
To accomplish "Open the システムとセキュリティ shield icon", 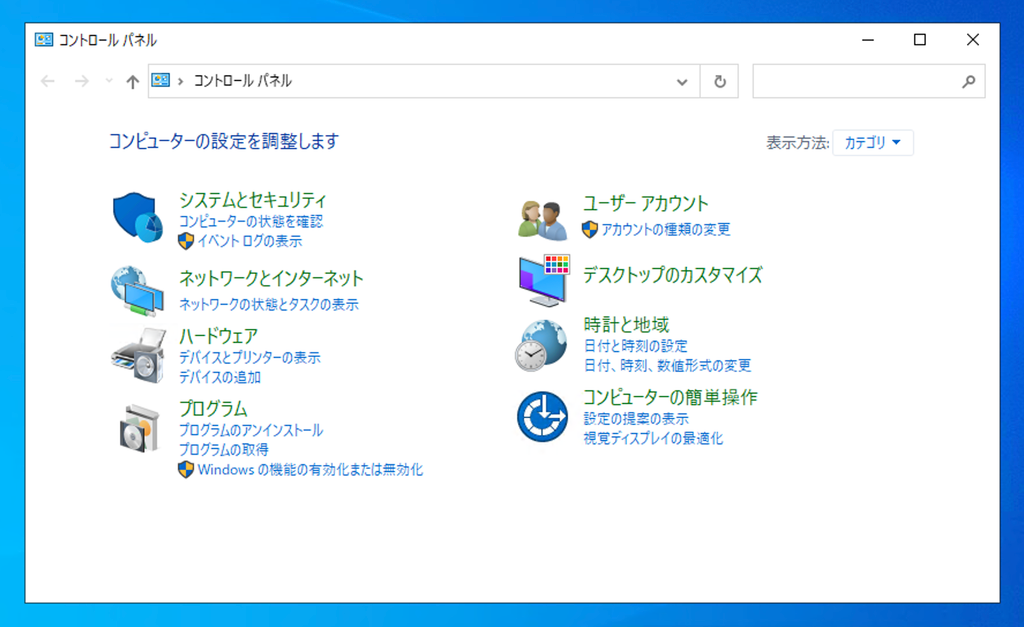I will pos(137,217).
